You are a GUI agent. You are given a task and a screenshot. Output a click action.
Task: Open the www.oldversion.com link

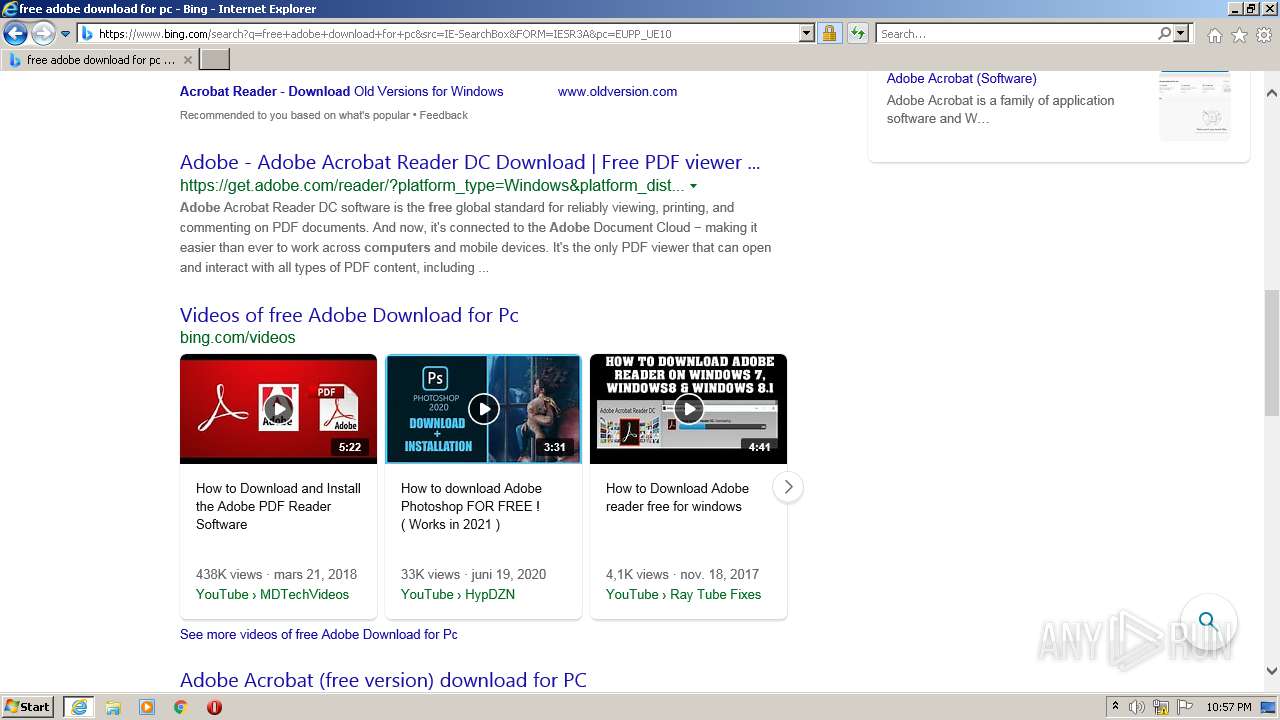pos(617,91)
